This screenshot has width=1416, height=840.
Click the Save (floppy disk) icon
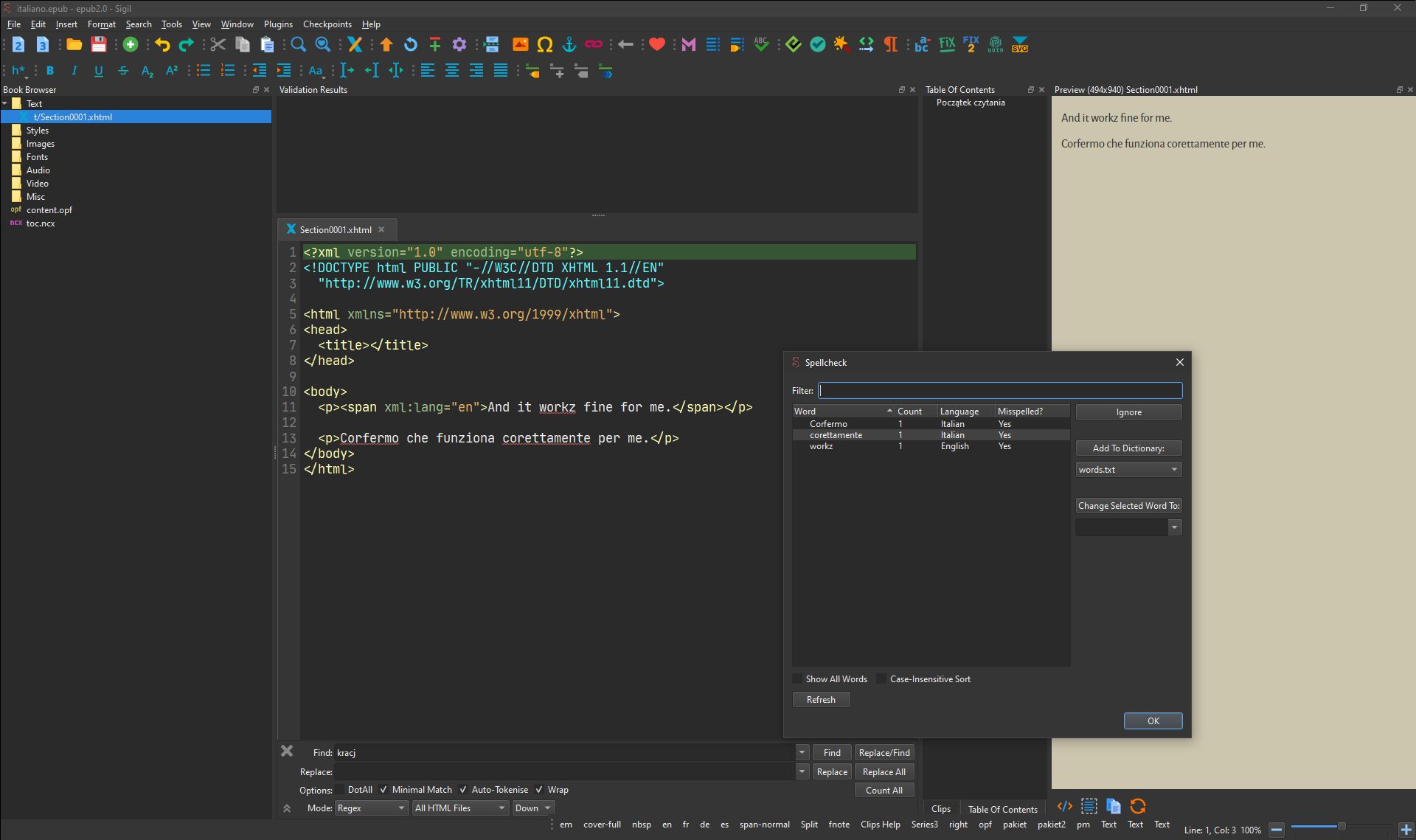coord(98,45)
